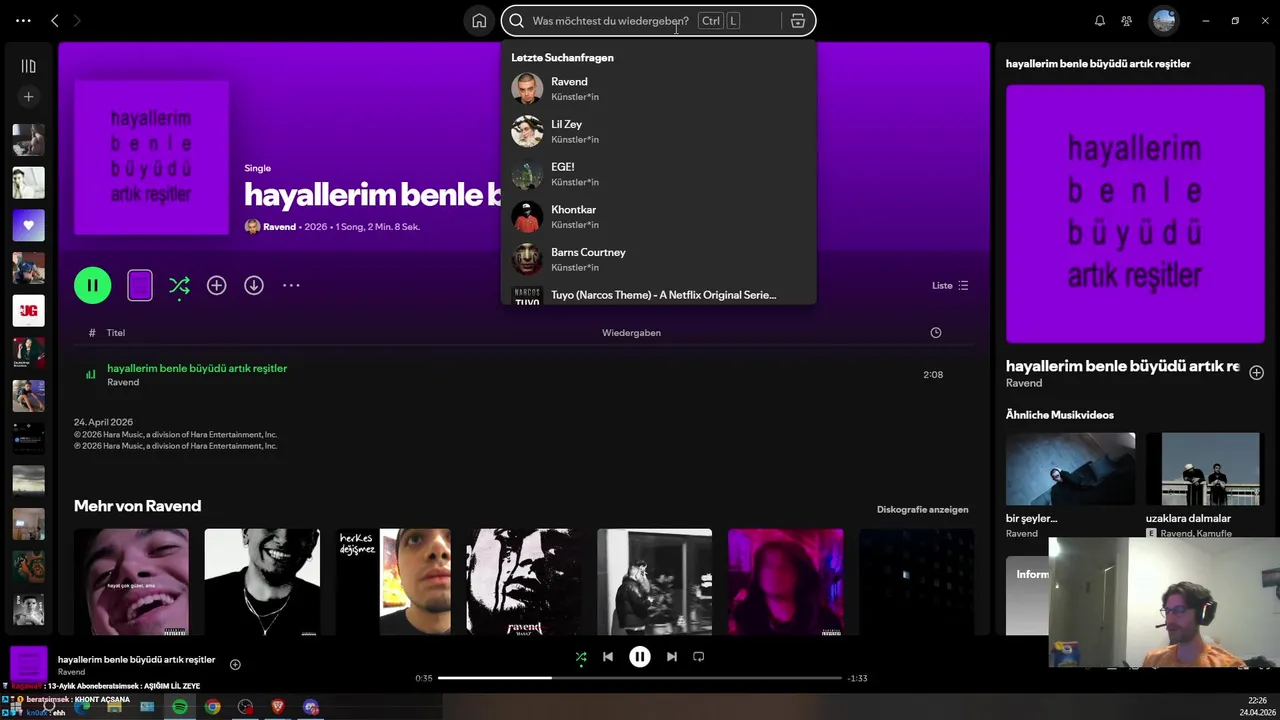The height and width of the screenshot is (720, 1280).
Task: Download the single
Action: point(254,285)
